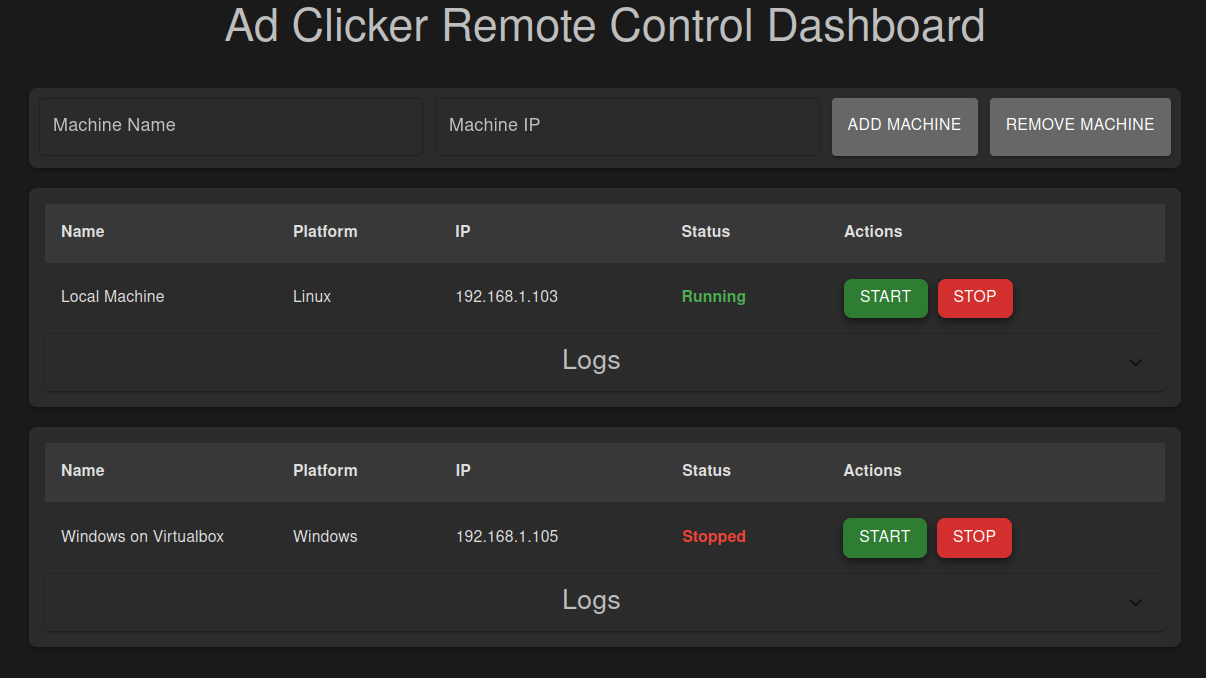Click the Ad Clicker Remote Control Dashboard title
This screenshot has width=1206, height=678.
coord(604,26)
